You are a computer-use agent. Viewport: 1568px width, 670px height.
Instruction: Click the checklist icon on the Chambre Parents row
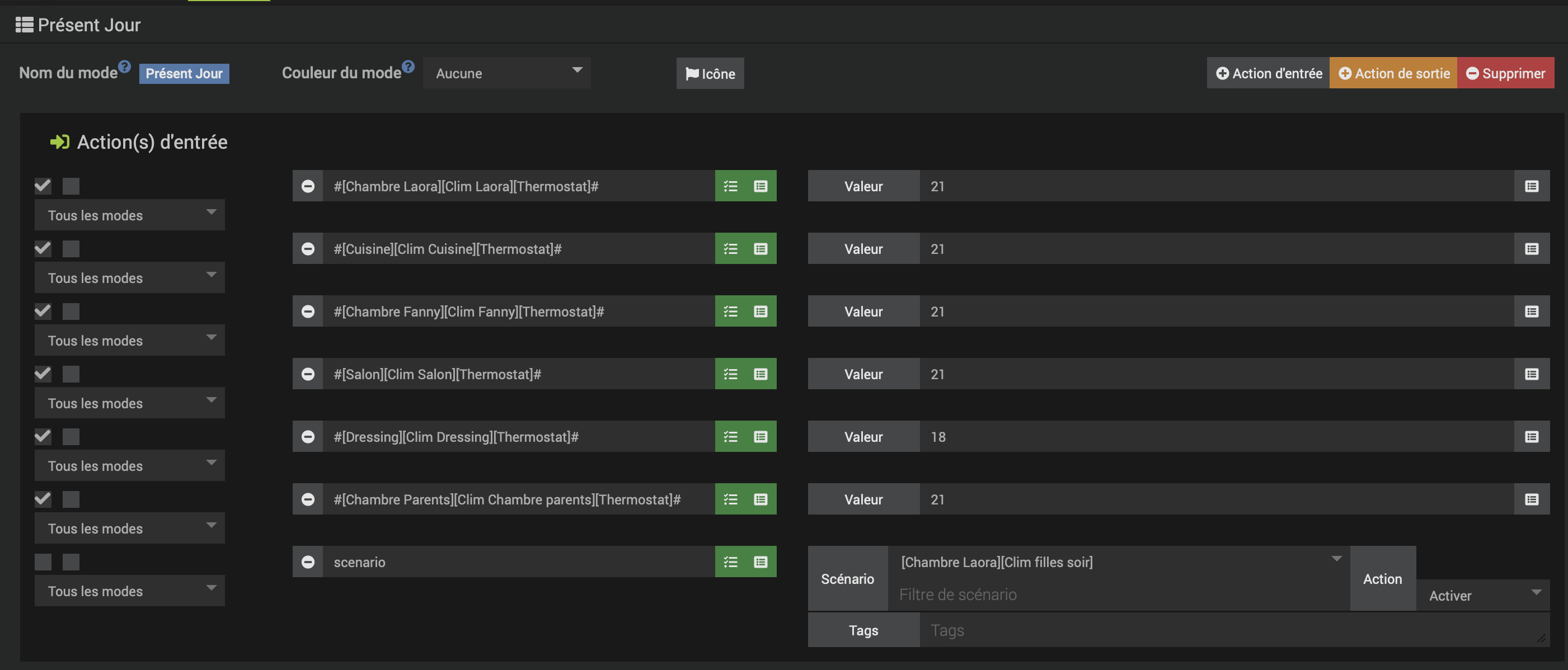click(x=730, y=499)
